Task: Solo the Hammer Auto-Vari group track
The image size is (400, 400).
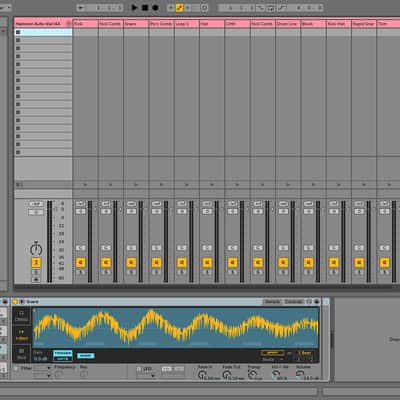Action: (36, 272)
